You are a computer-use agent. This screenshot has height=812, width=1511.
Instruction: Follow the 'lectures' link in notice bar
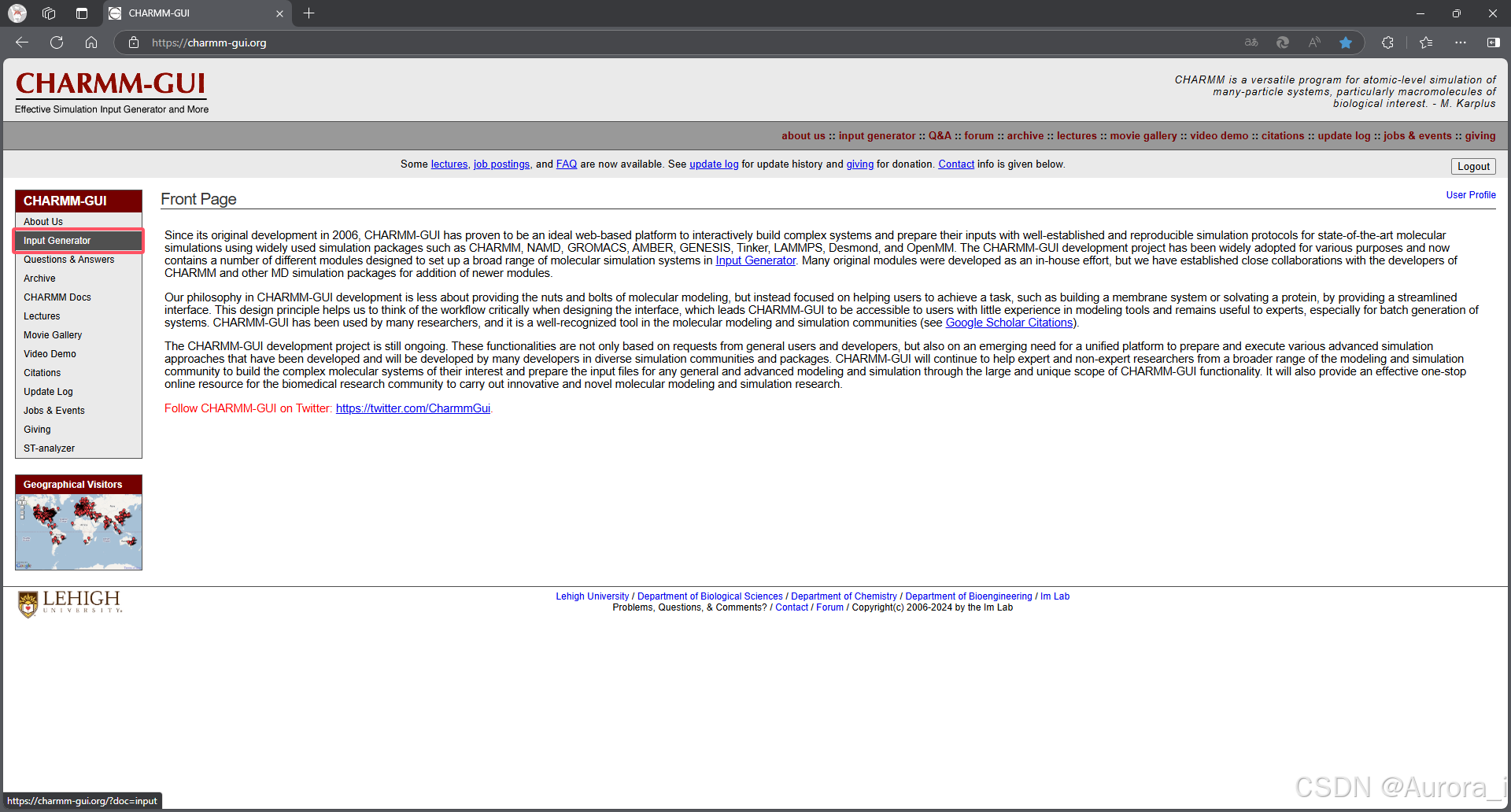(449, 164)
